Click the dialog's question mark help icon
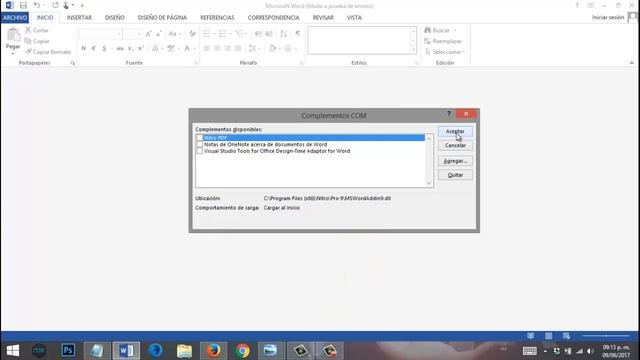 click(449, 113)
